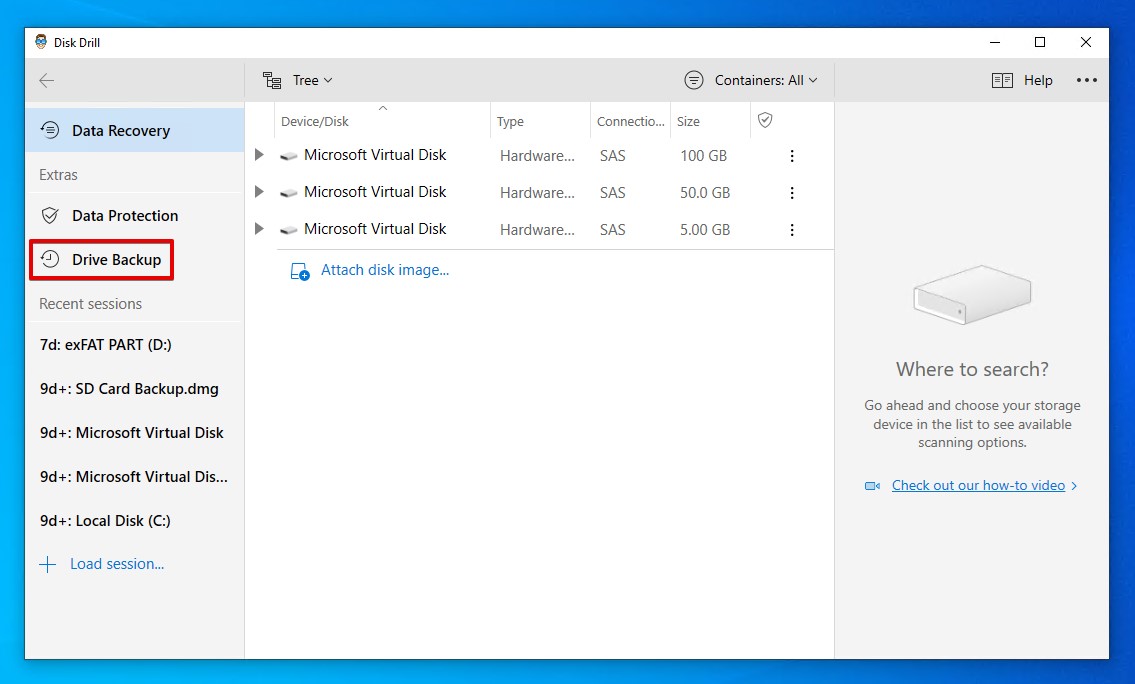
Task: Click the Tree view icon
Action: [272, 80]
